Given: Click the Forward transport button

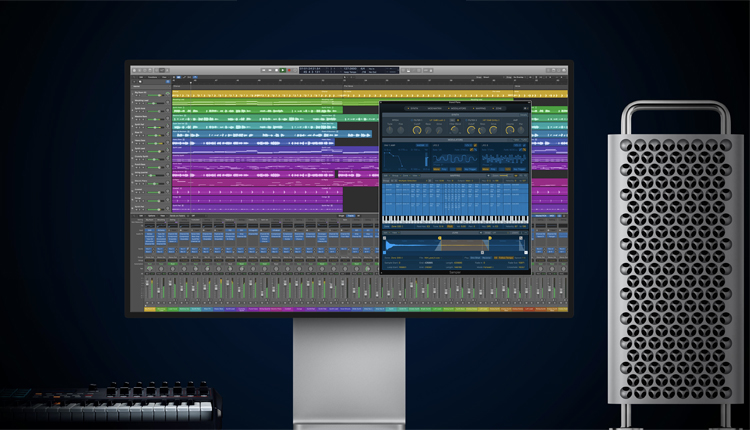Looking at the screenshot, I should click(270, 70).
